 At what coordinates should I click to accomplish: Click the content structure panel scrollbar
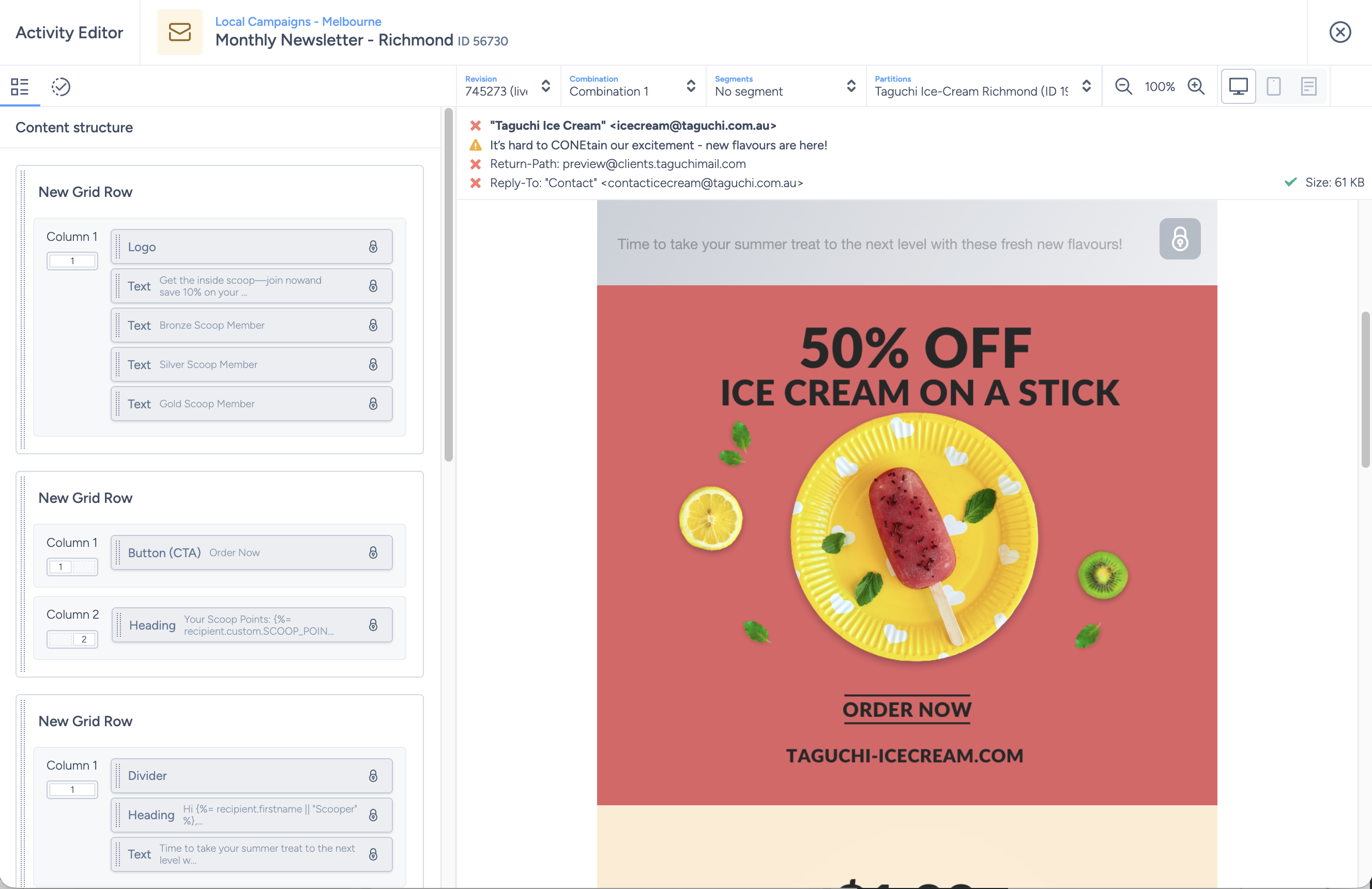point(449,285)
